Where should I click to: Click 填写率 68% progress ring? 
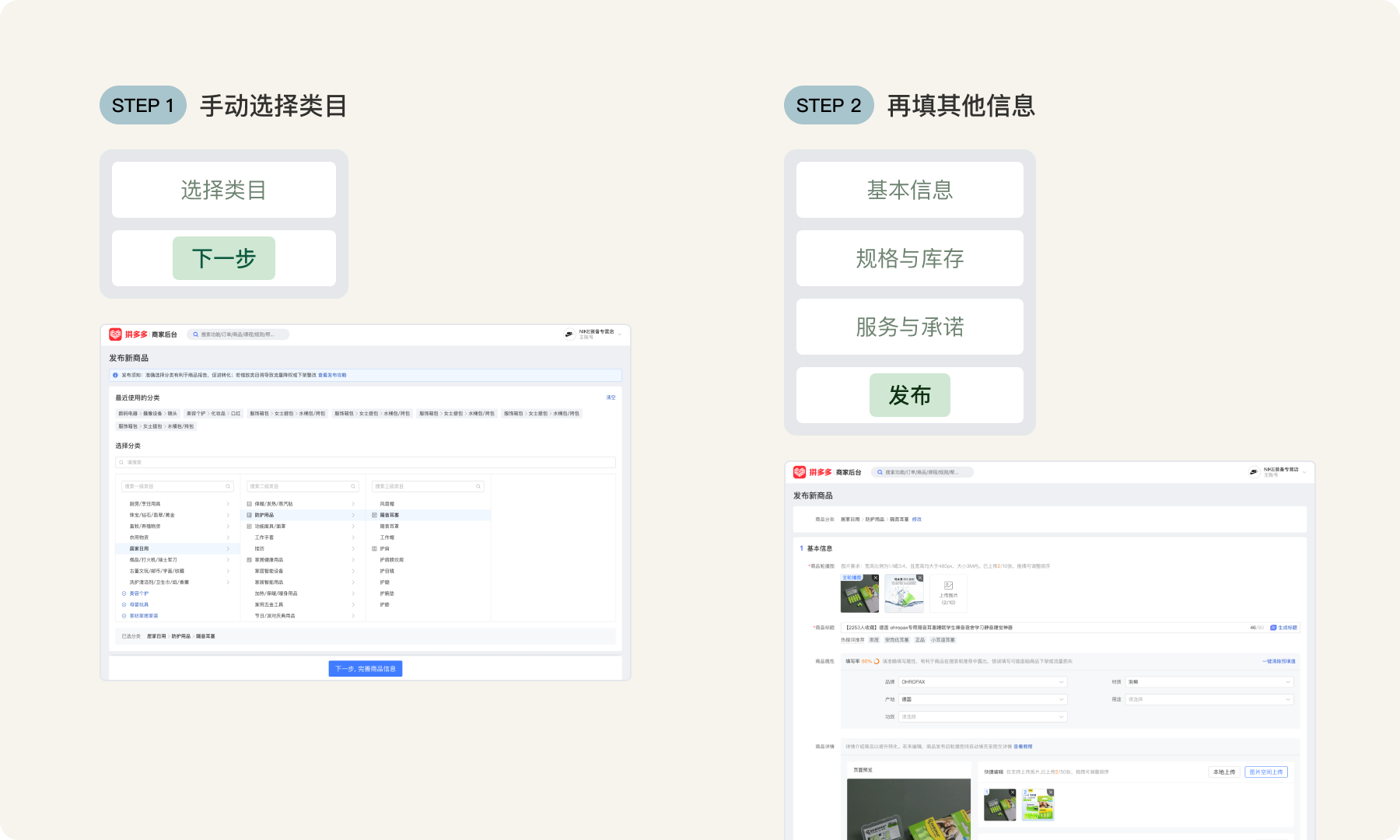click(877, 661)
